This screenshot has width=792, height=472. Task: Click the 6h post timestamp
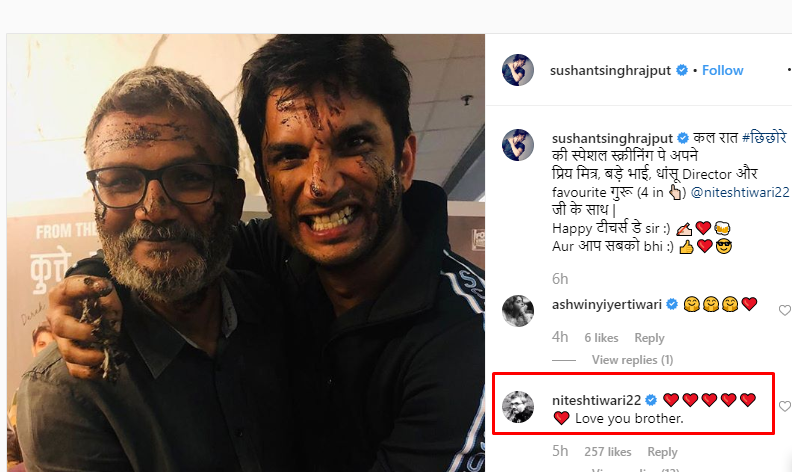coord(560,278)
